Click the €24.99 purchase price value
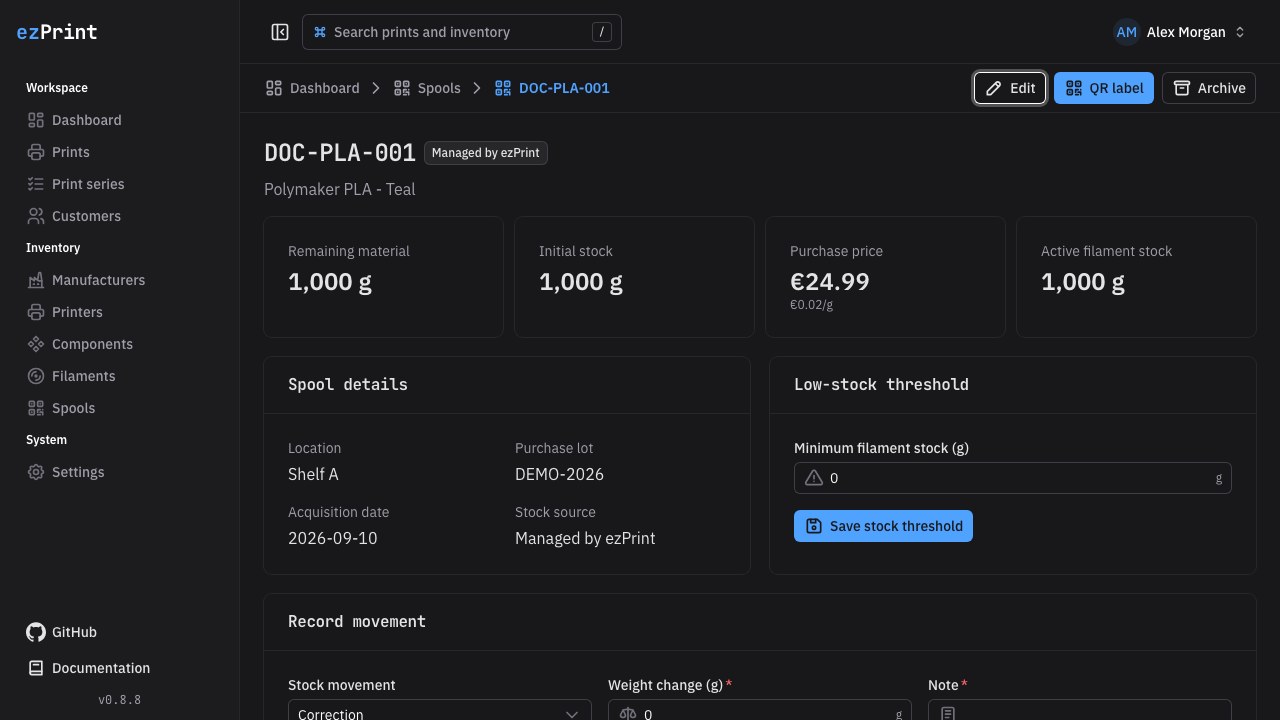 (x=829, y=282)
